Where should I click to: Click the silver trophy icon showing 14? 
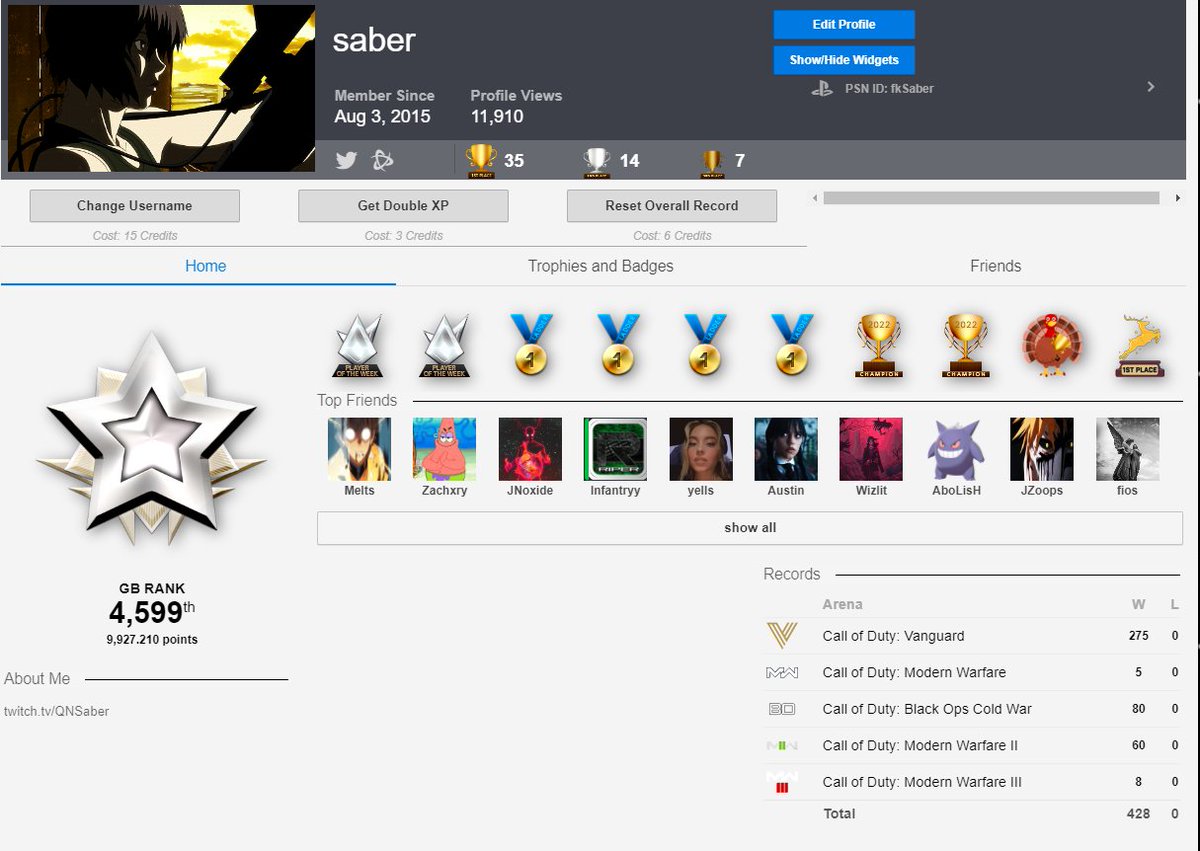[597, 161]
